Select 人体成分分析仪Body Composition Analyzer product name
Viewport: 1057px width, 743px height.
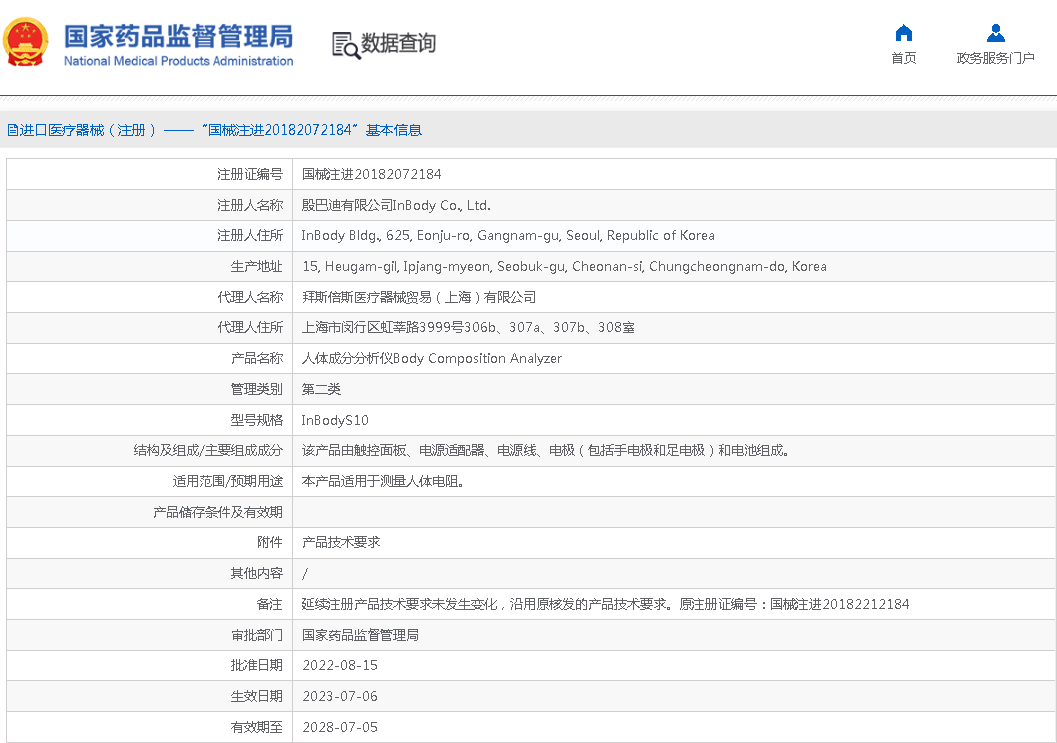point(431,358)
